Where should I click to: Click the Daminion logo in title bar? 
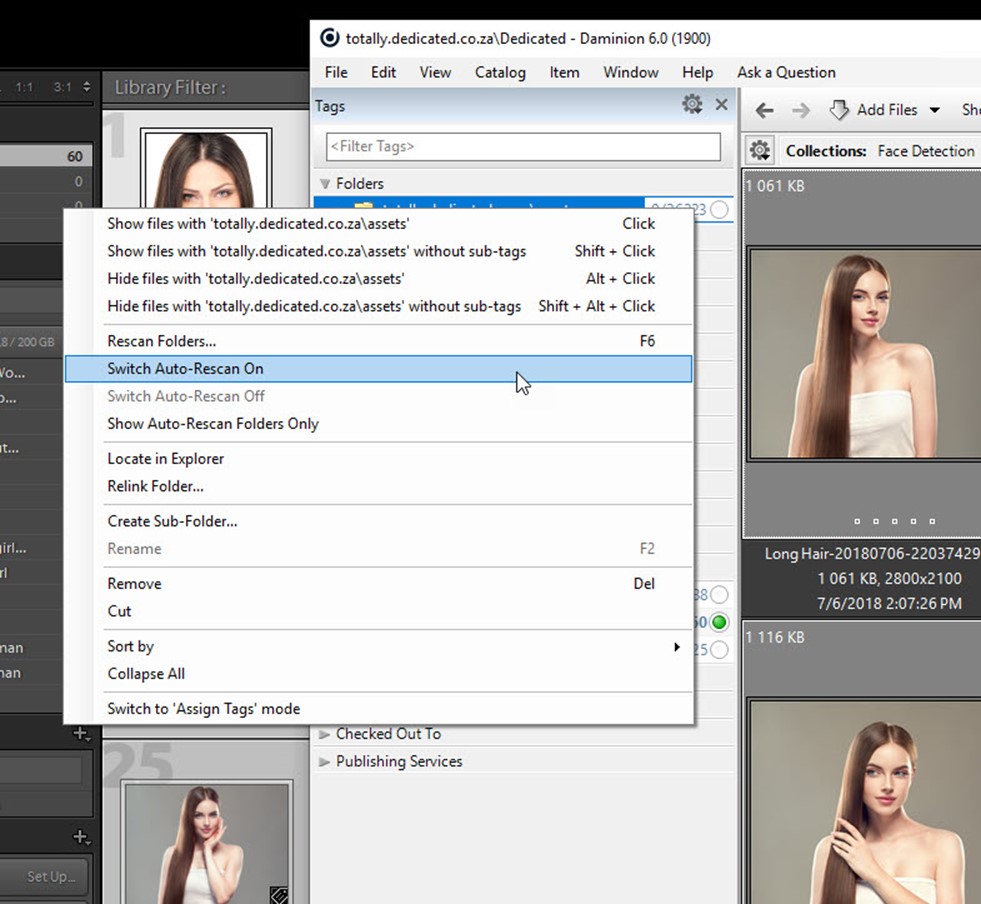click(329, 38)
